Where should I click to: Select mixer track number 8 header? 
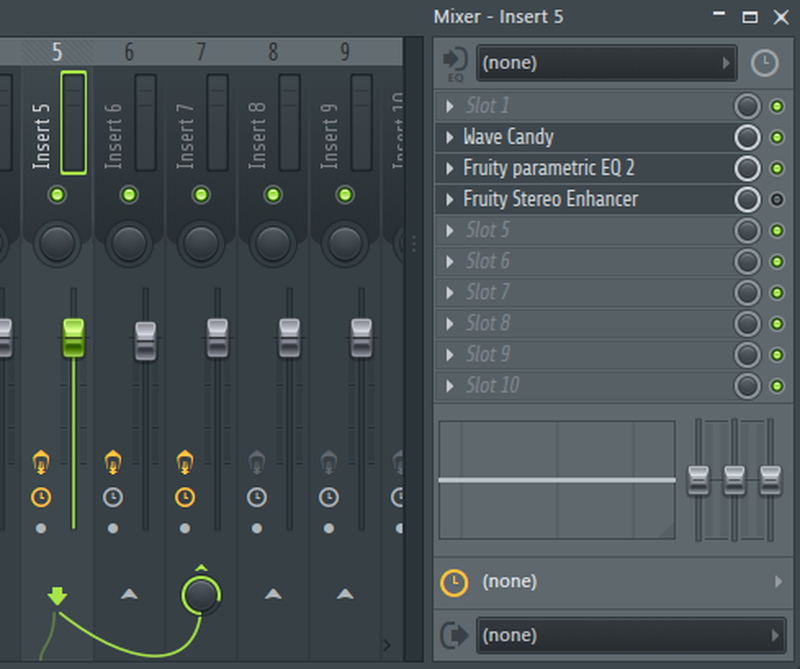coord(273,52)
